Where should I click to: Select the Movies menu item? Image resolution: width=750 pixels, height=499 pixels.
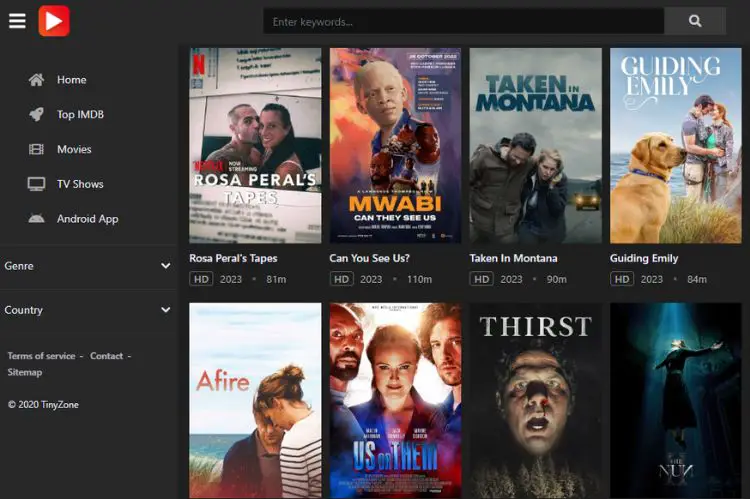(x=74, y=149)
